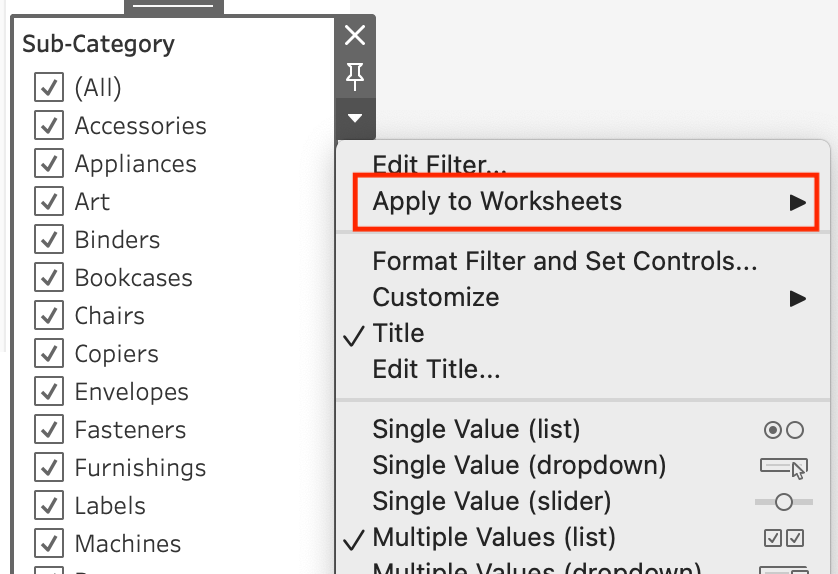Viewport: 838px width, 574px height.
Task: Open the filter card dropdown arrow
Action: point(355,118)
